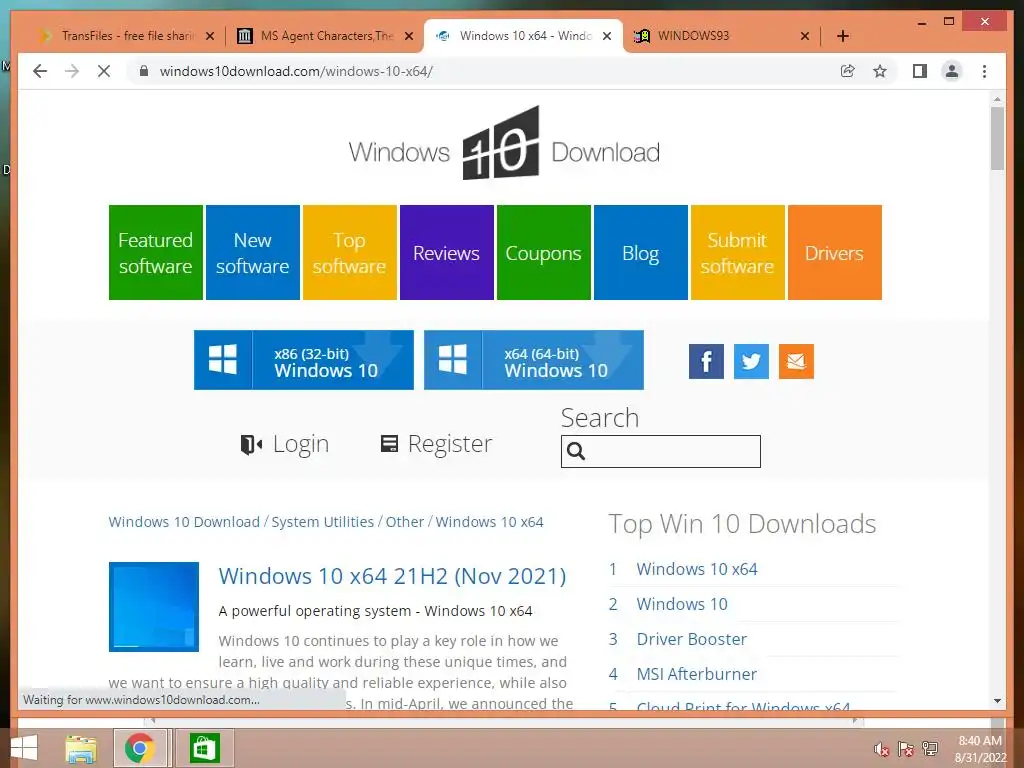The width and height of the screenshot is (1024, 768).
Task: Click the forward navigation arrow
Action: [72, 71]
